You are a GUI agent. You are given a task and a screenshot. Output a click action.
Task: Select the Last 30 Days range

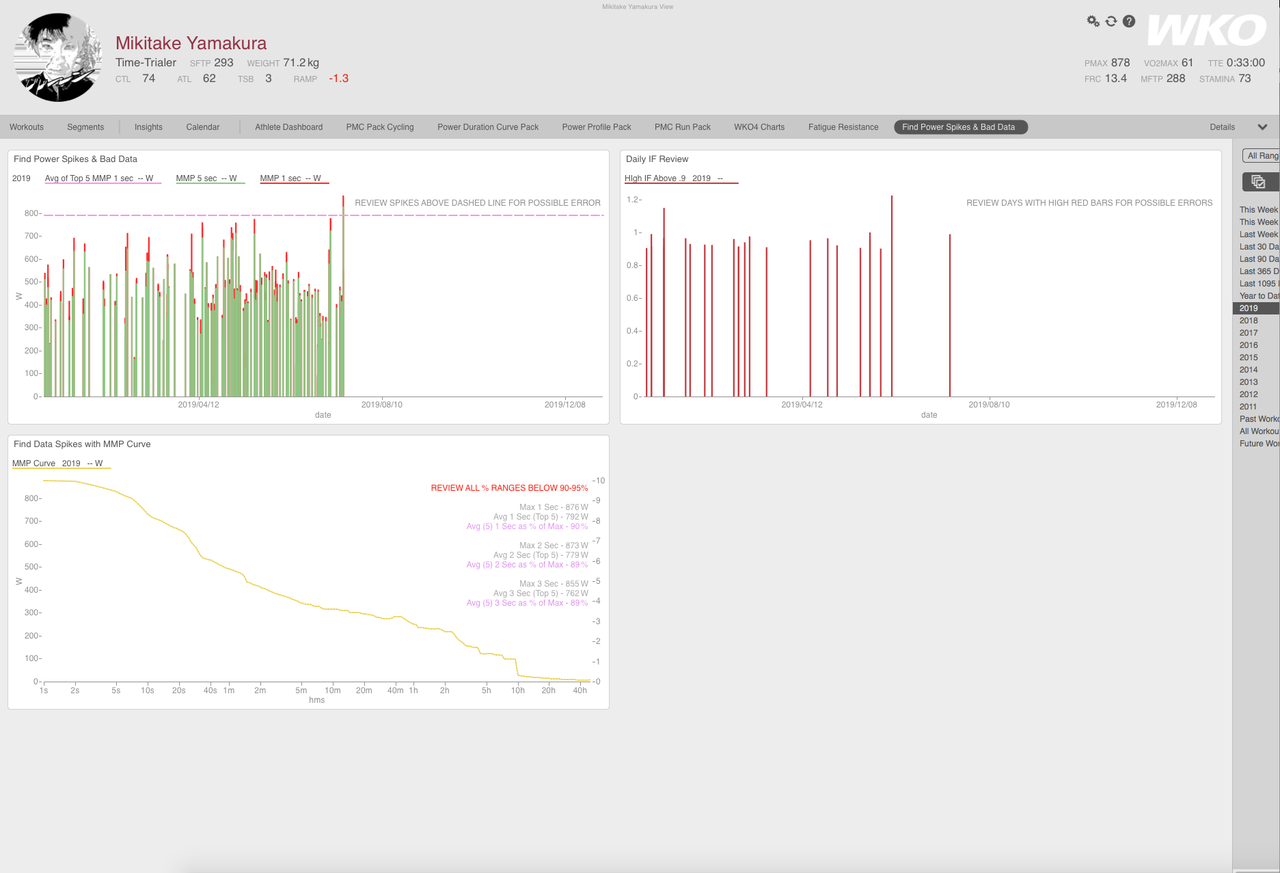tap(1259, 247)
